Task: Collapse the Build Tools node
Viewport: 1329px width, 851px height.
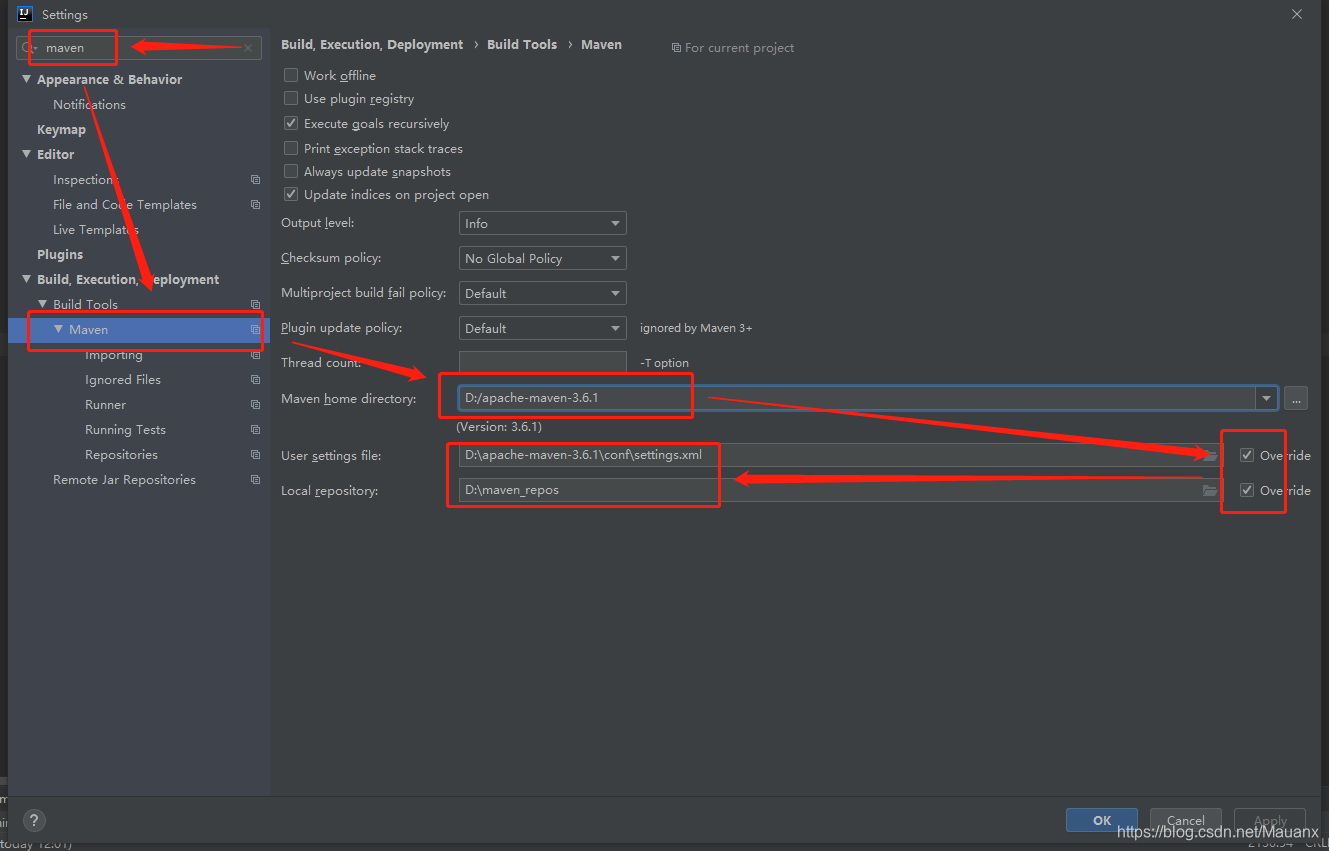Action: (43, 304)
